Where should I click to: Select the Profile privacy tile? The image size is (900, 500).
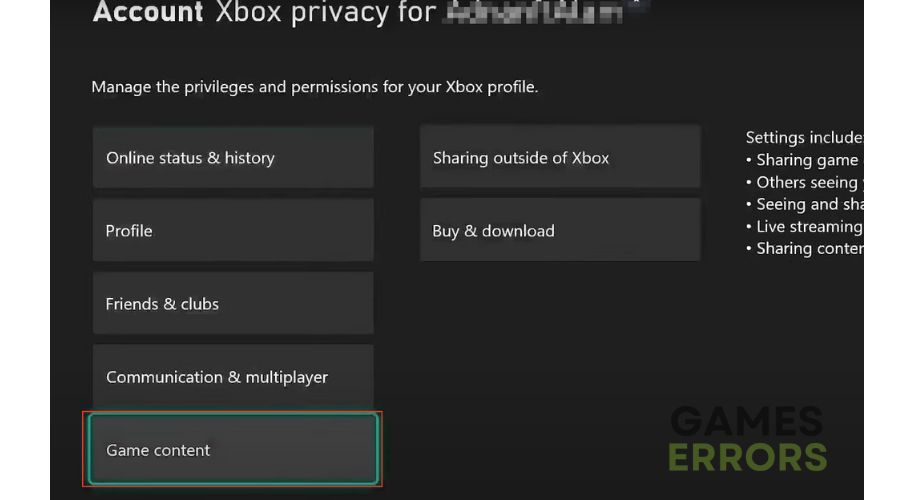coord(233,230)
